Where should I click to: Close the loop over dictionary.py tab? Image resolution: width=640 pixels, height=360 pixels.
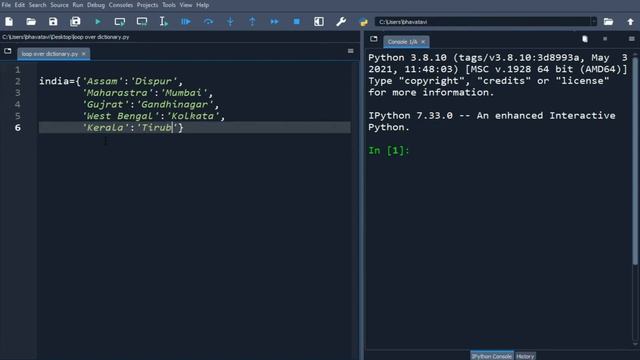pos(84,54)
